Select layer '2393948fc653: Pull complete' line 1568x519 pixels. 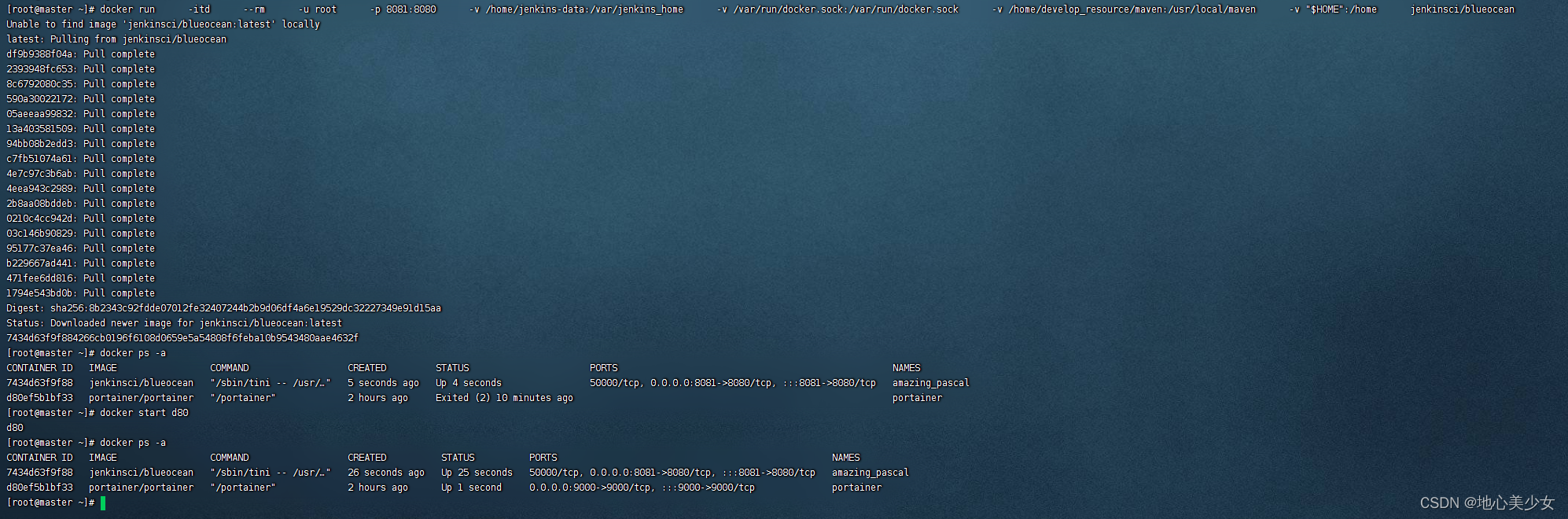coord(81,69)
